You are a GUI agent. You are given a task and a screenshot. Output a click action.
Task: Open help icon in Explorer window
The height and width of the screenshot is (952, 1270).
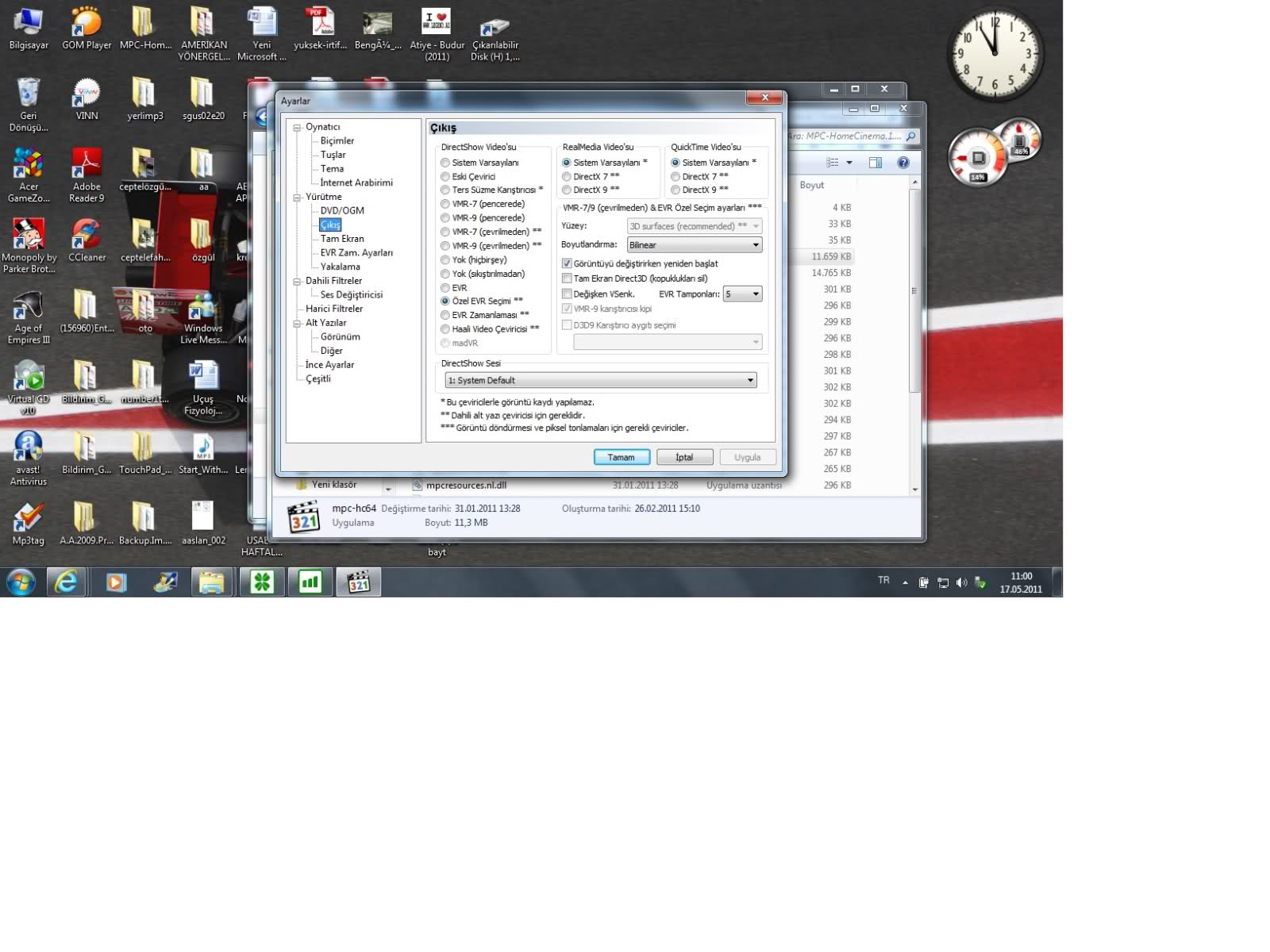(x=903, y=163)
